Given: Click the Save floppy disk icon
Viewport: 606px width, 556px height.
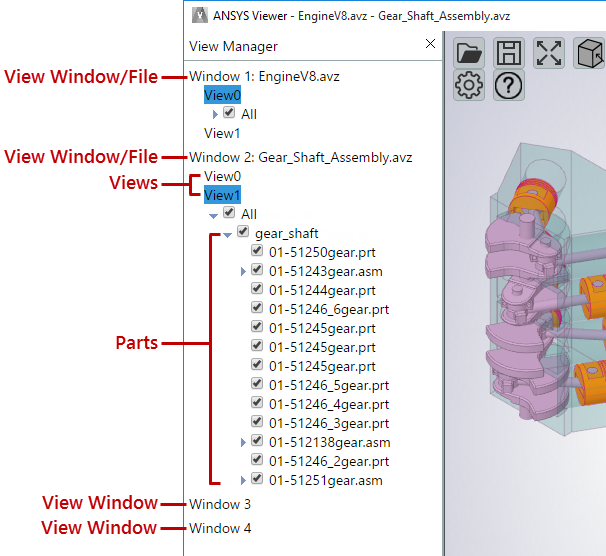Looking at the screenshot, I should [x=509, y=53].
